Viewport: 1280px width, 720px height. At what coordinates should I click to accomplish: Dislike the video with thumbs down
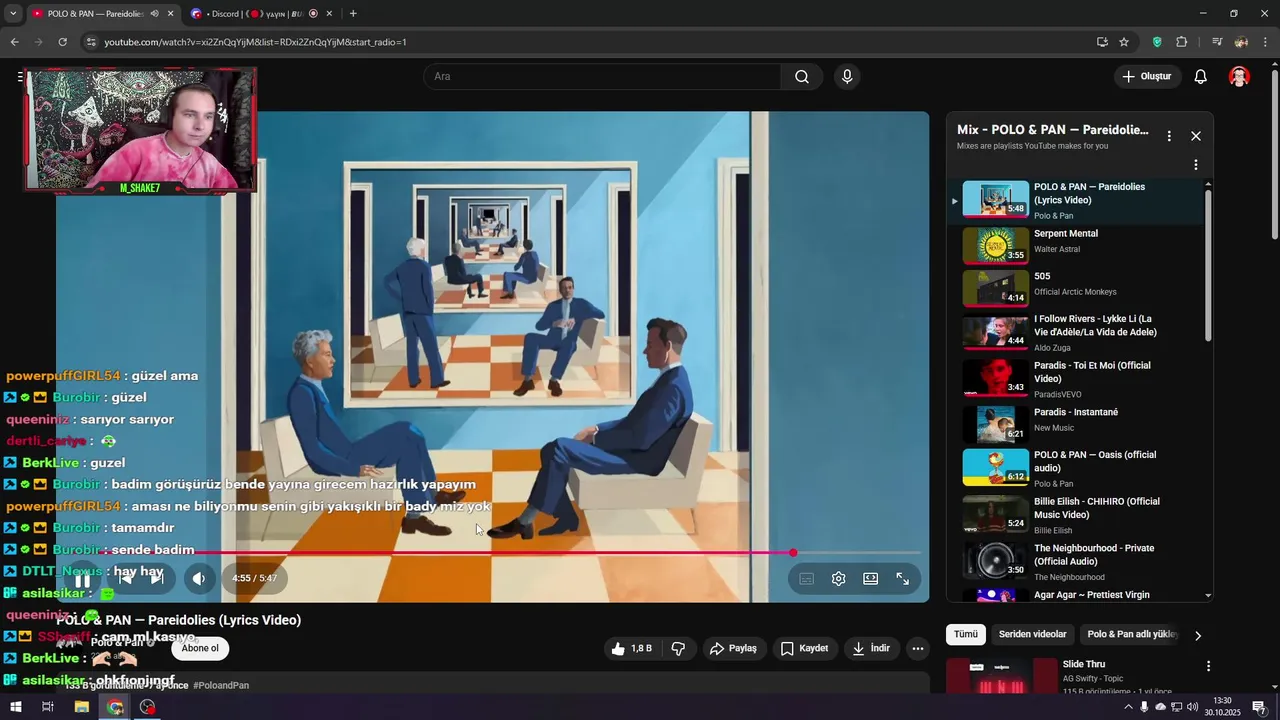coord(678,649)
